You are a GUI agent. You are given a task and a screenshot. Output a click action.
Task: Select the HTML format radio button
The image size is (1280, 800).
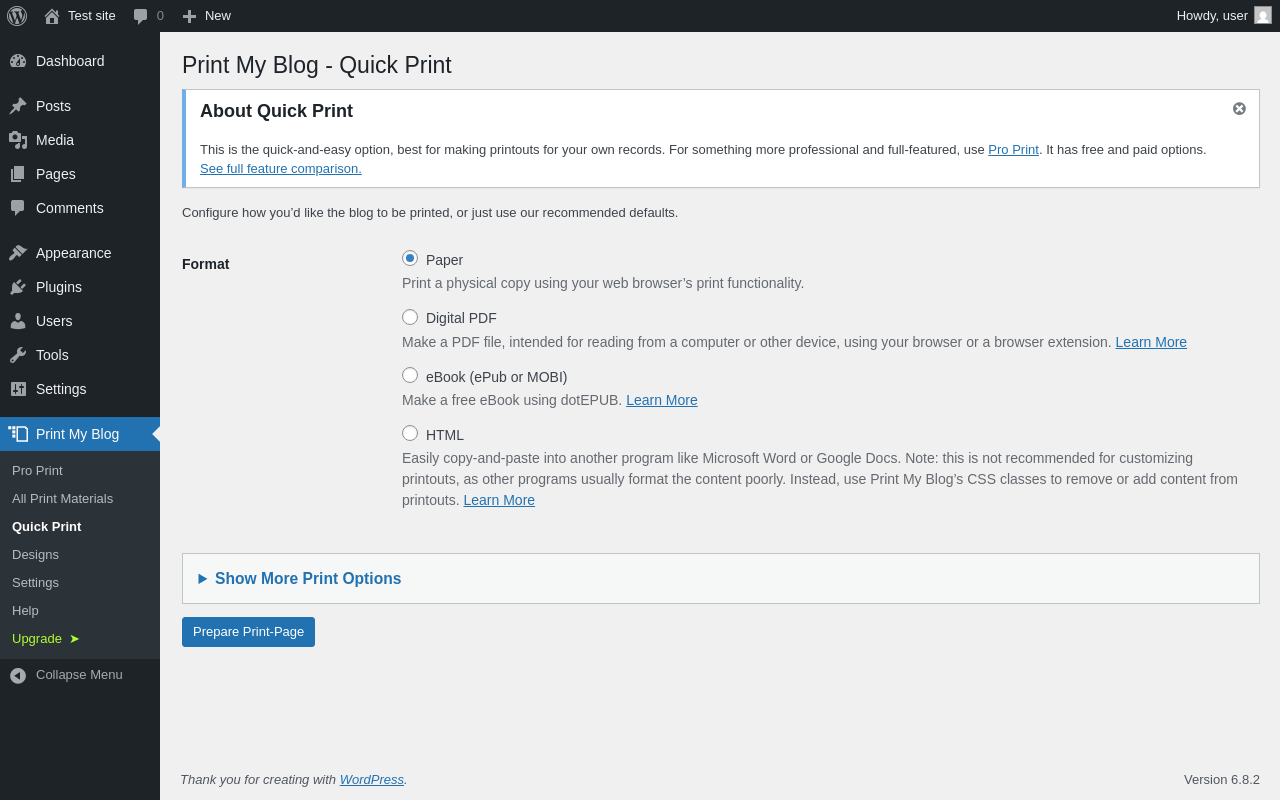tap(410, 433)
